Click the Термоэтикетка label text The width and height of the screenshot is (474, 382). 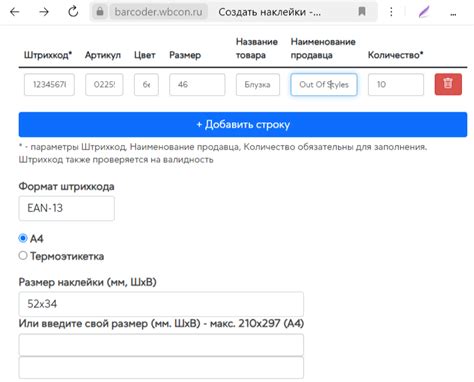(67, 256)
